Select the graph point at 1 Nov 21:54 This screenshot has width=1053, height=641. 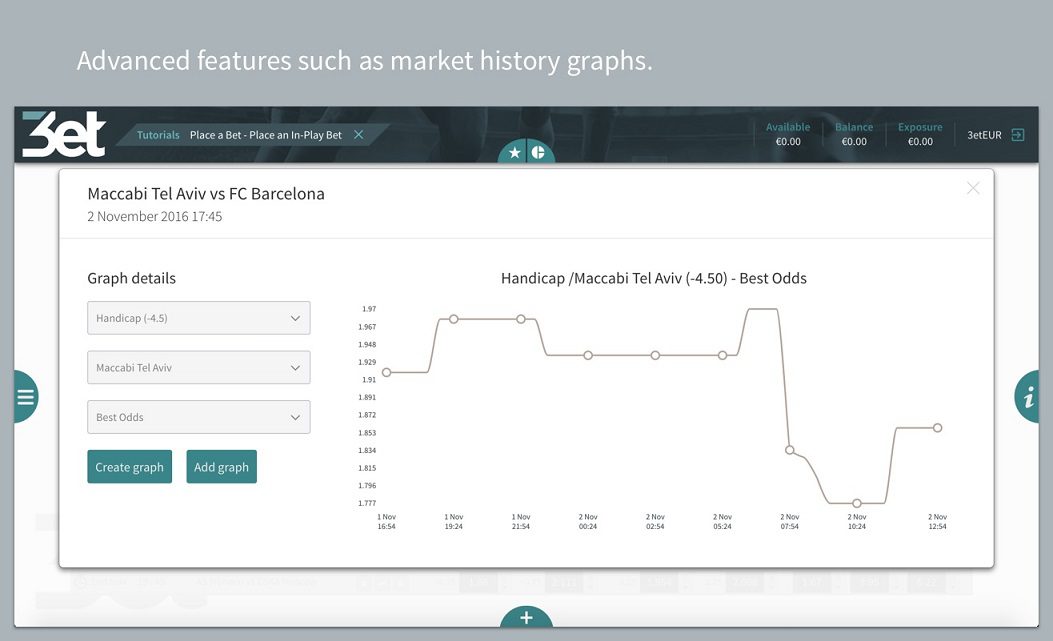coord(520,319)
